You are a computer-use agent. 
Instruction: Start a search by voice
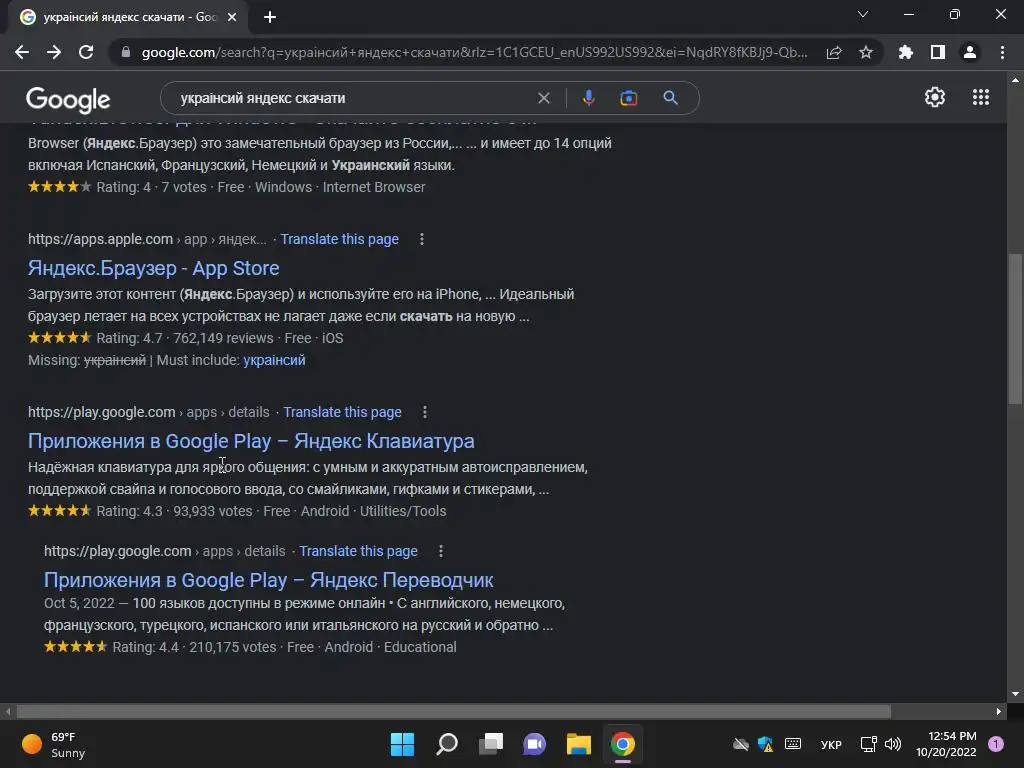coord(588,98)
